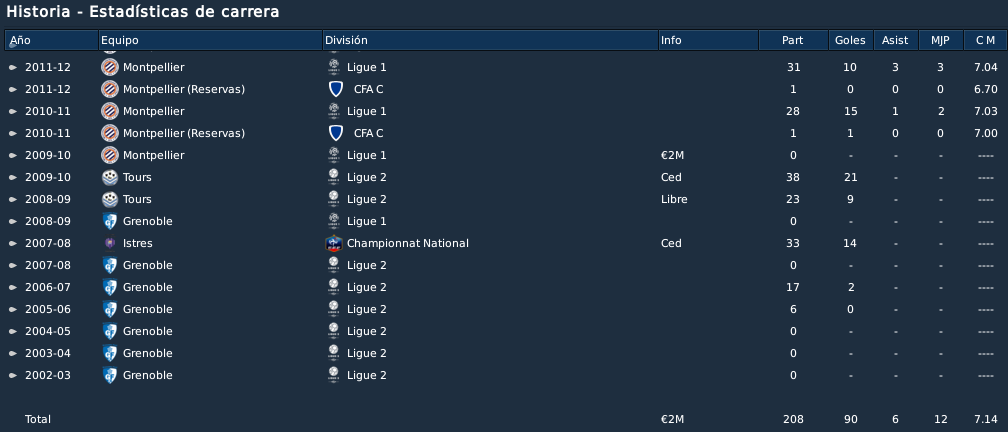Click the División column header
Image resolution: width=1008 pixels, height=432 pixels.
(x=490, y=40)
